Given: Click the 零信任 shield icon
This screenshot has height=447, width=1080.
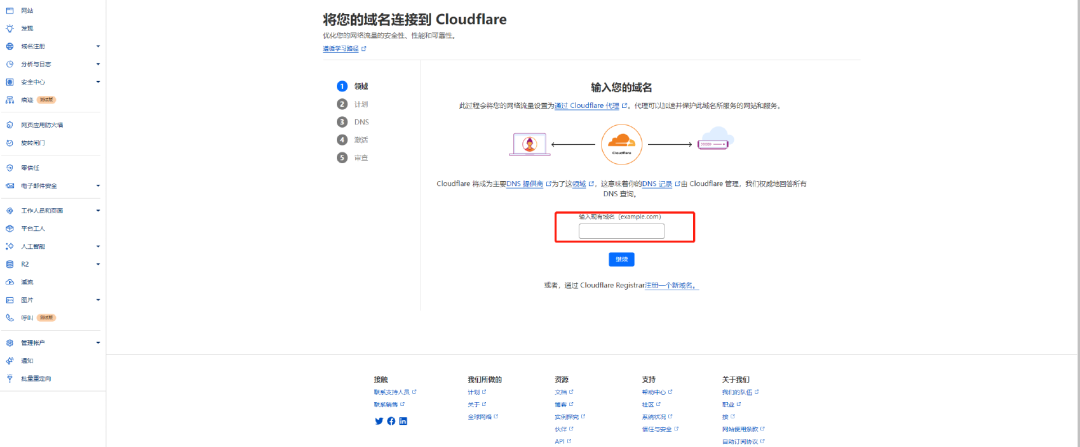Looking at the screenshot, I should tap(10, 167).
